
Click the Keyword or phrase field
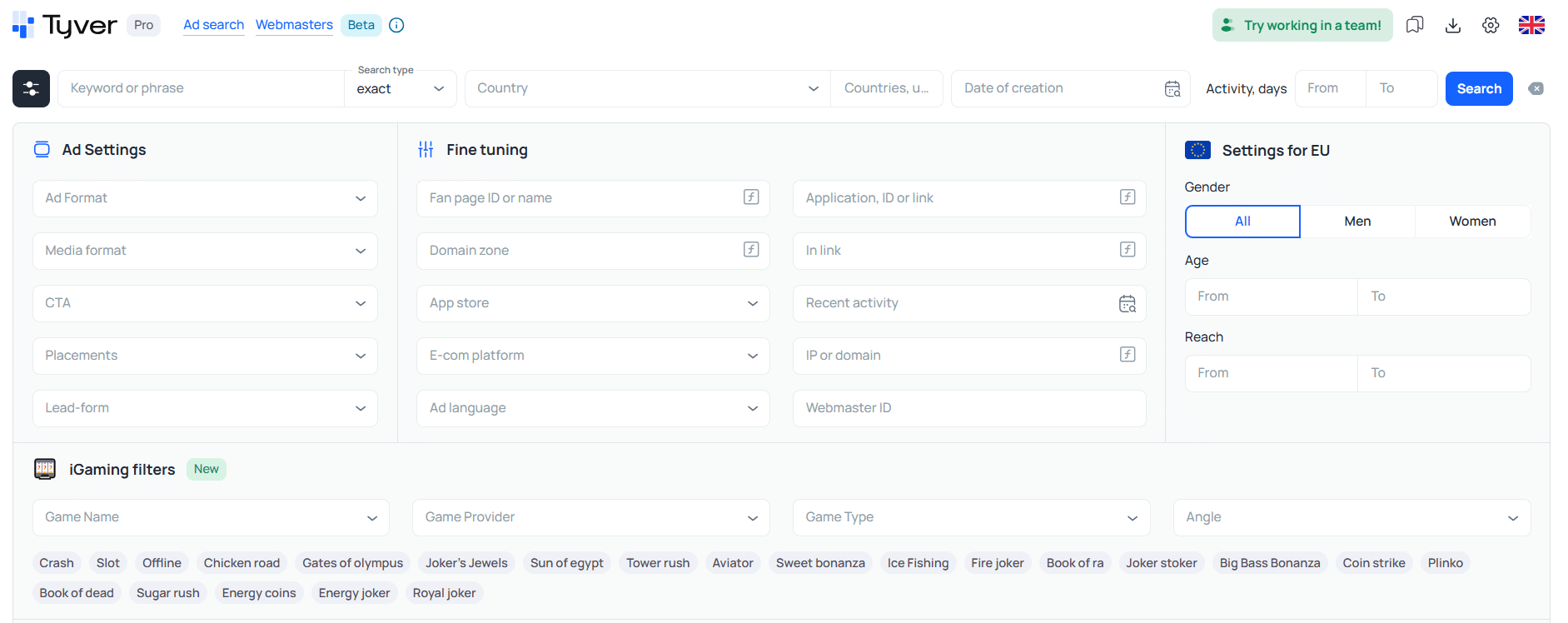(201, 88)
